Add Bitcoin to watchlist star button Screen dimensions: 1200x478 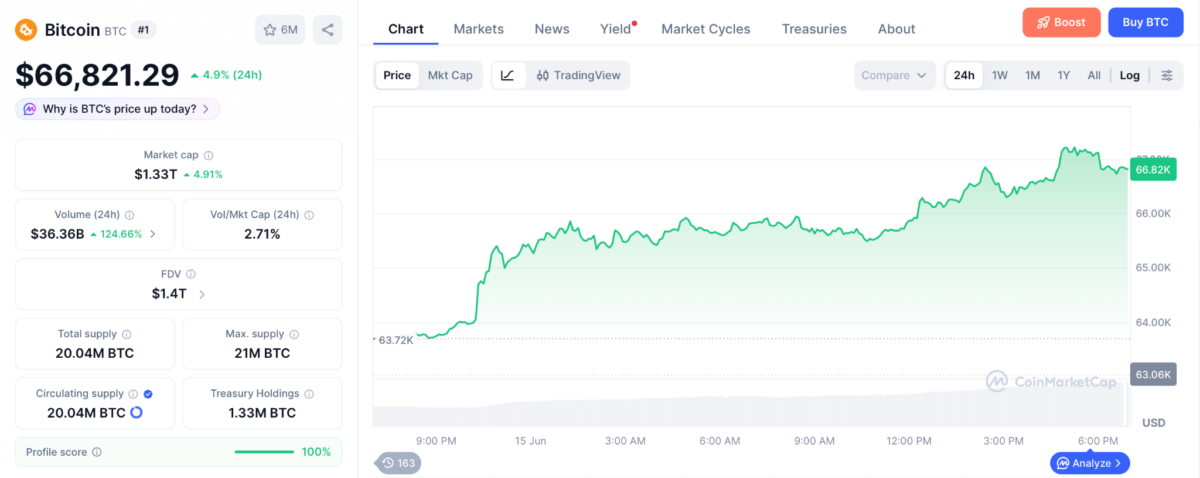click(x=280, y=30)
